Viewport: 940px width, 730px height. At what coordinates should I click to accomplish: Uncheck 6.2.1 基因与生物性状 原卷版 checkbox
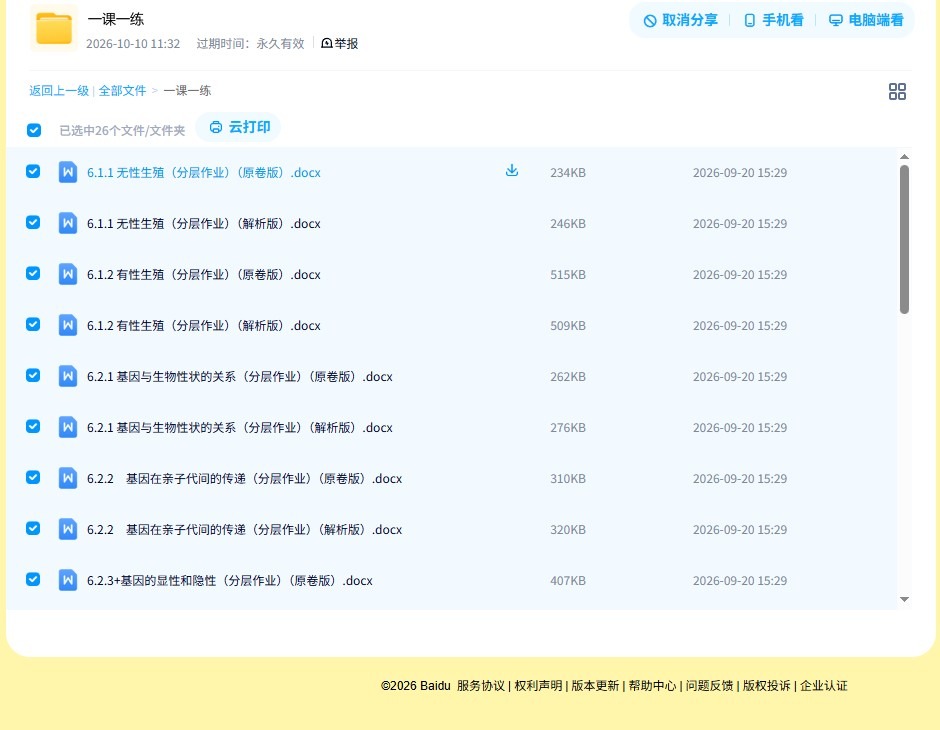[x=33, y=375]
